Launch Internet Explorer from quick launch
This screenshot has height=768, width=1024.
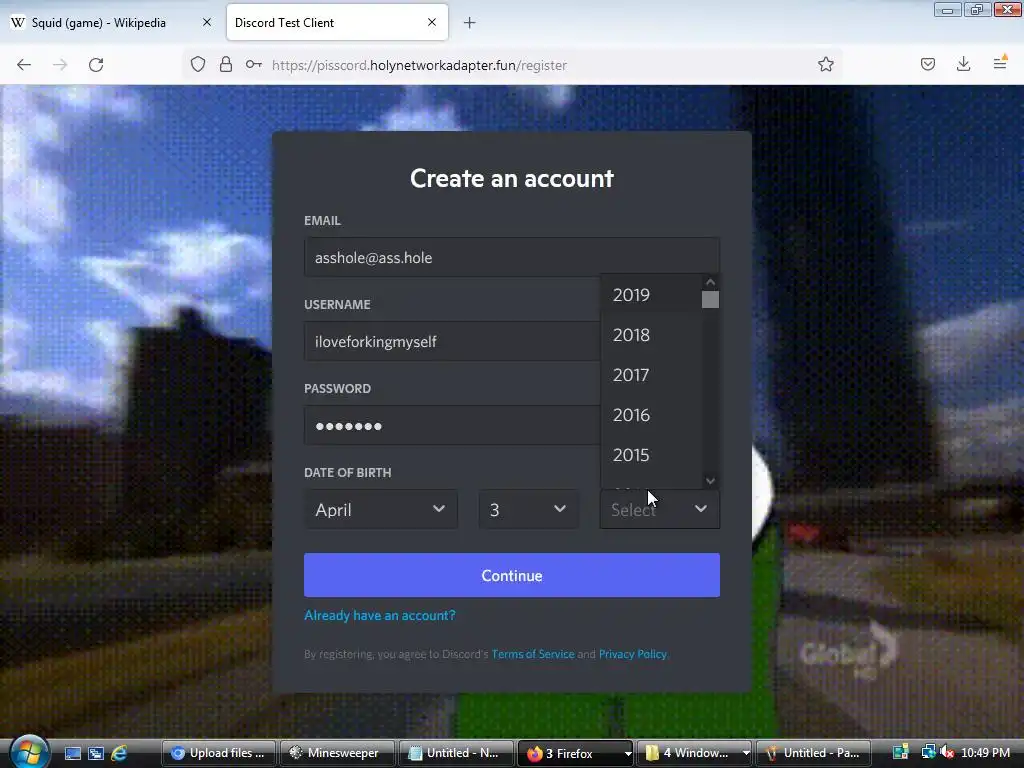119,753
